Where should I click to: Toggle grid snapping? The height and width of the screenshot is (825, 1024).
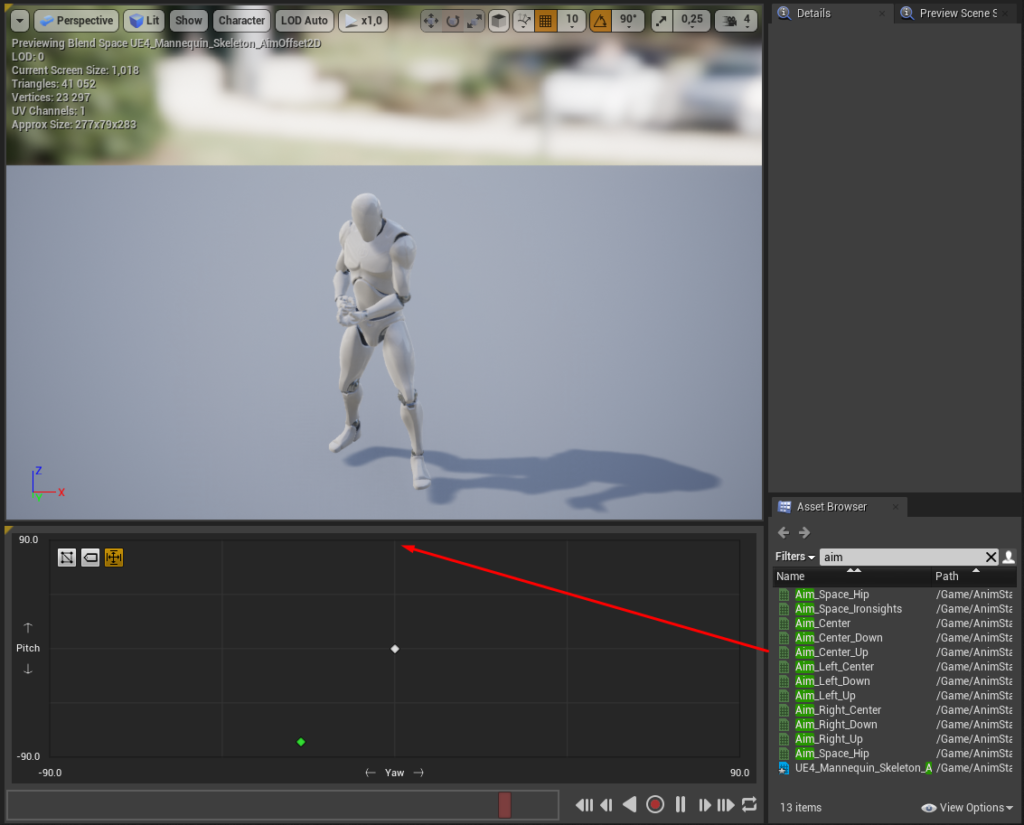tap(545, 21)
